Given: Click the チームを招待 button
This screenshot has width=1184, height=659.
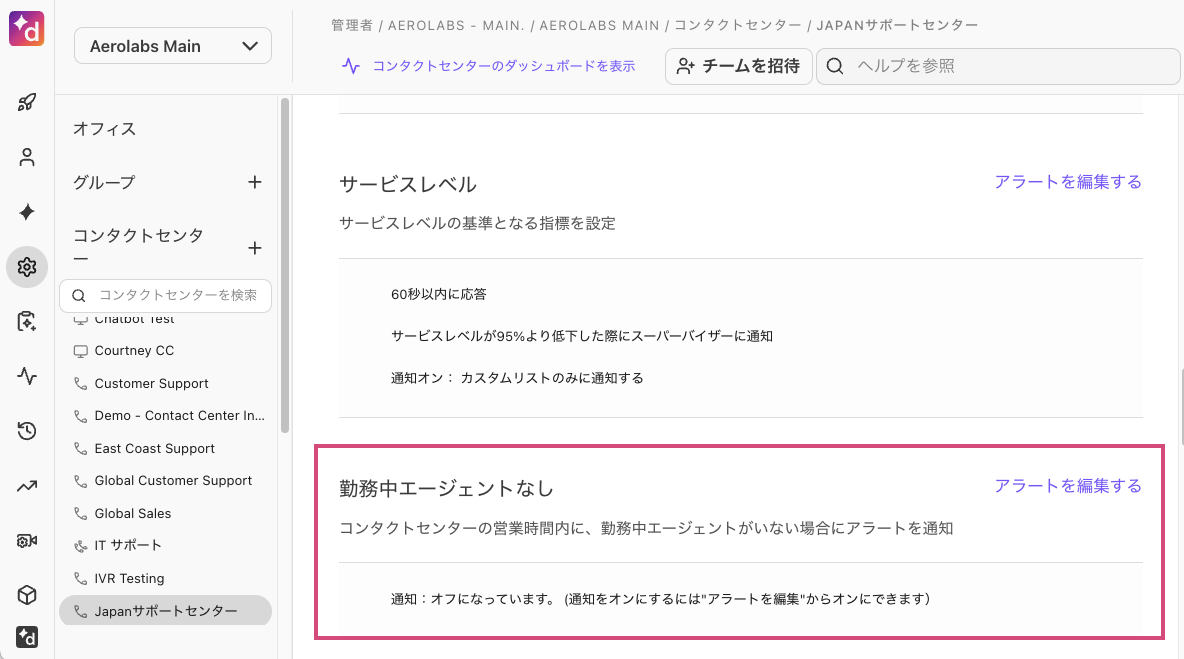Looking at the screenshot, I should pyautogui.click(x=738, y=66).
